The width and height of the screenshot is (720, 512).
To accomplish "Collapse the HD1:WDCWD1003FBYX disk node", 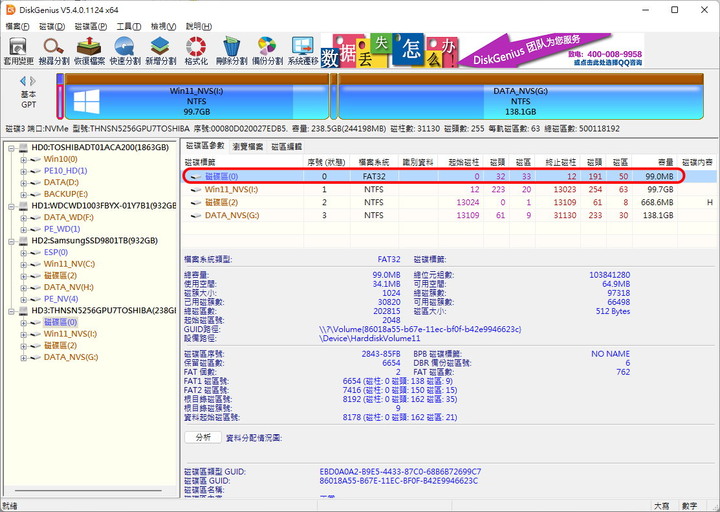I will [x=11, y=206].
